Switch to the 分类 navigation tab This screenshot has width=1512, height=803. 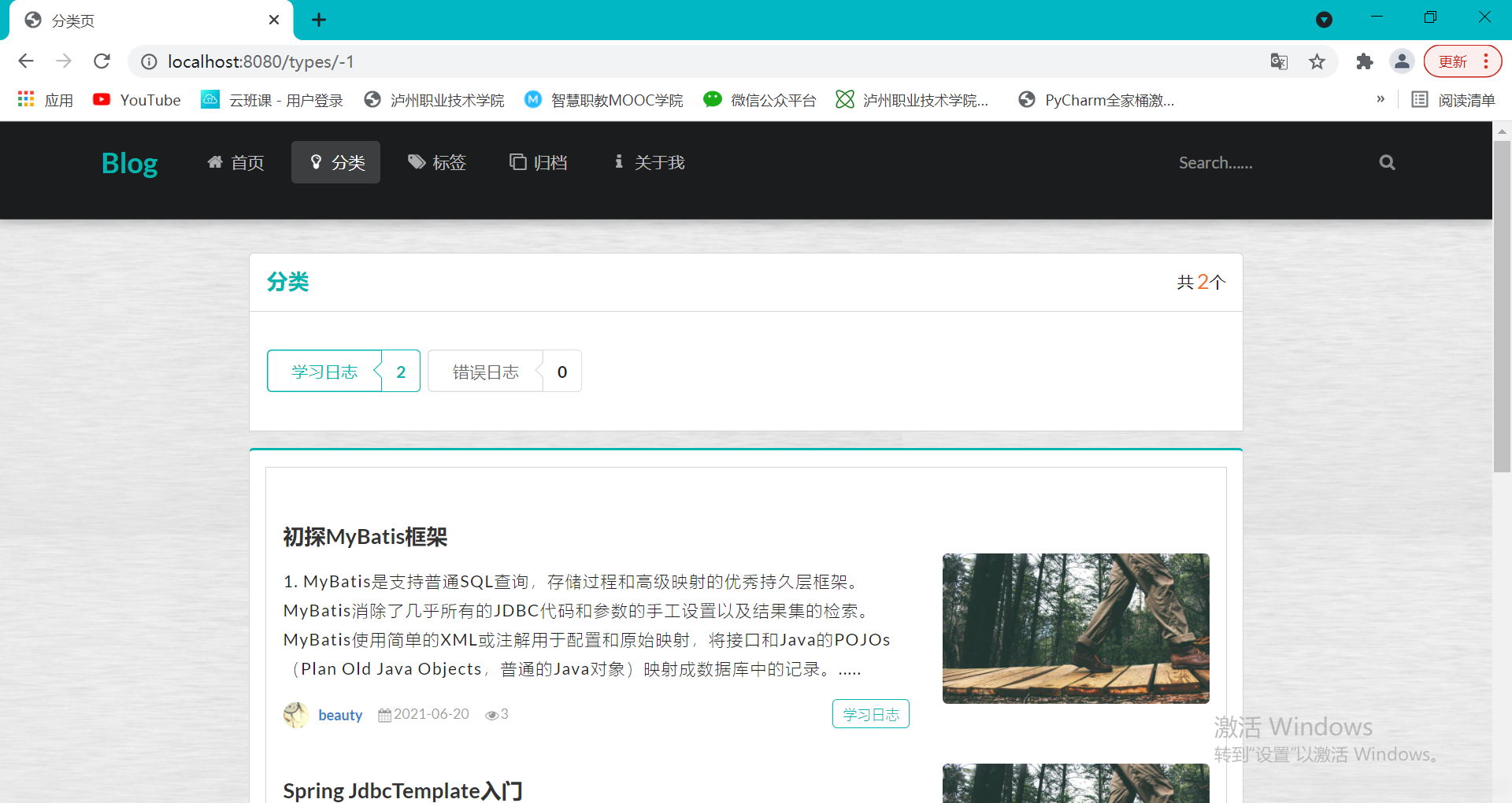(x=335, y=161)
